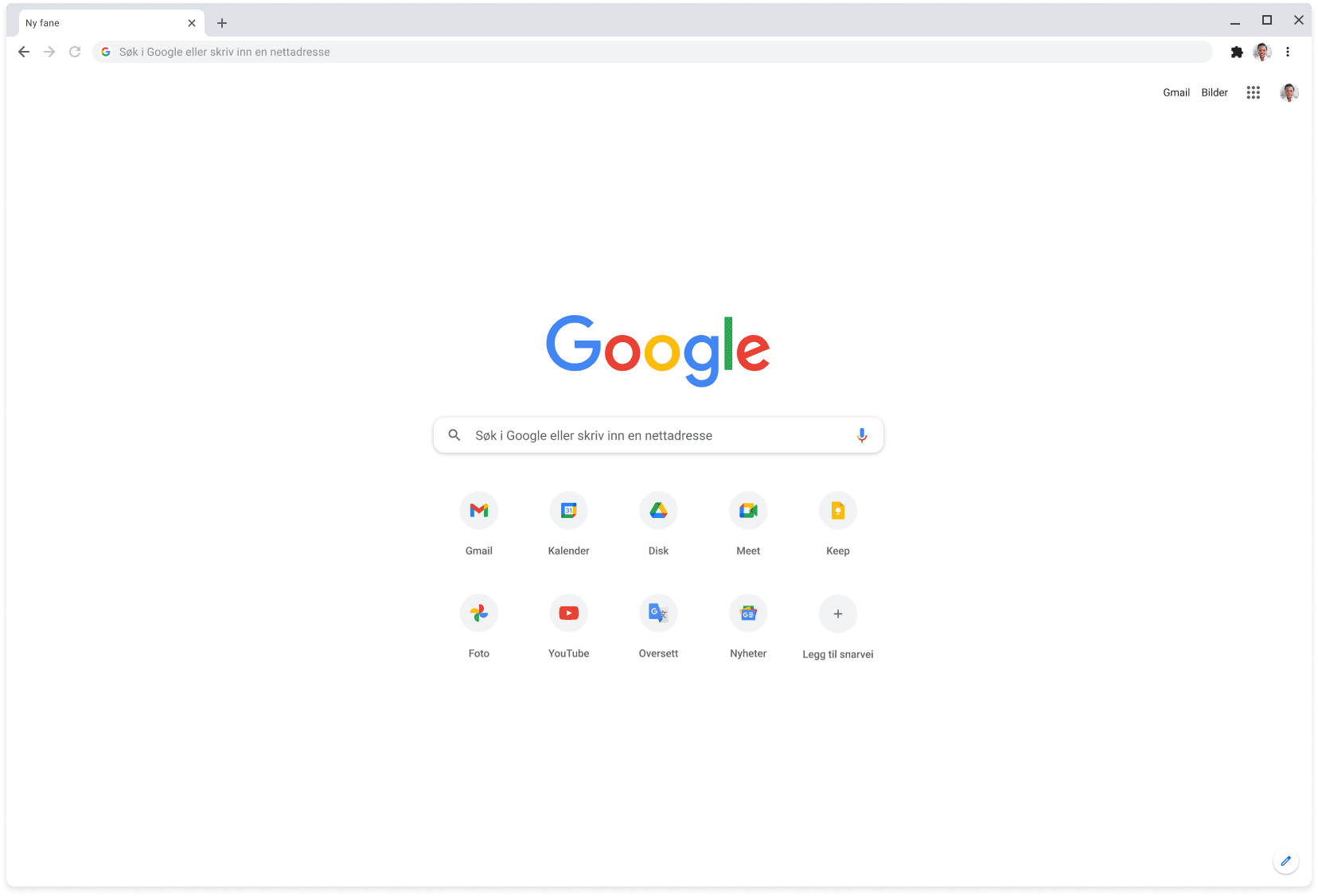Screen dimensions: 1318x896
Task: Open the Chrome three-dot menu
Action: [x=1288, y=52]
